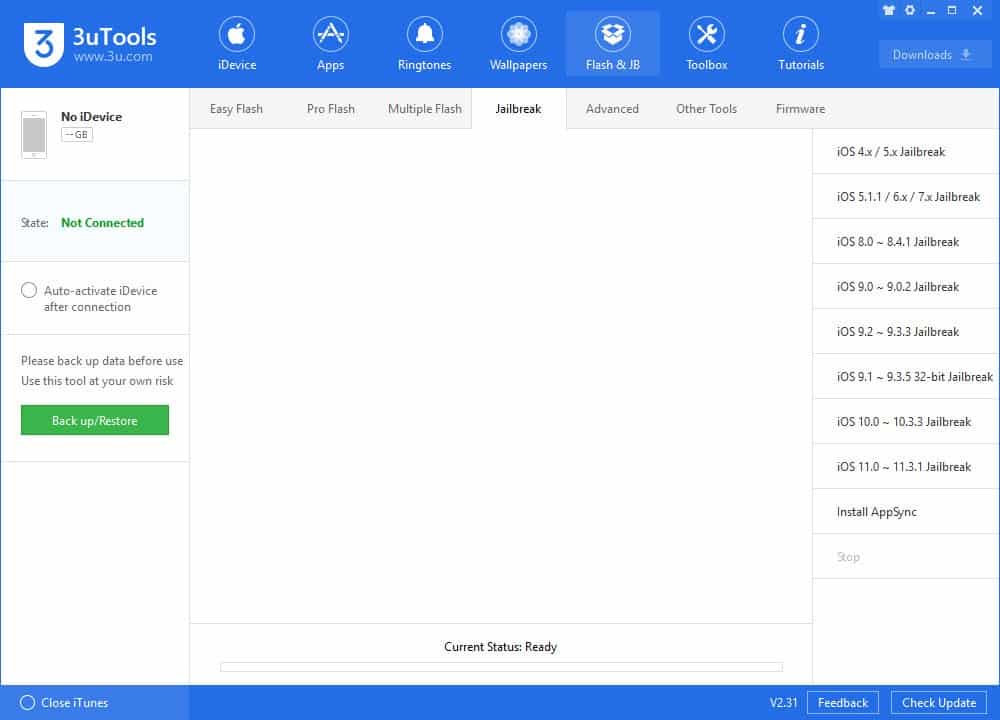1000x720 pixels.
Task: Switch to the Pro Flash tab
Action: click(330, 109)
